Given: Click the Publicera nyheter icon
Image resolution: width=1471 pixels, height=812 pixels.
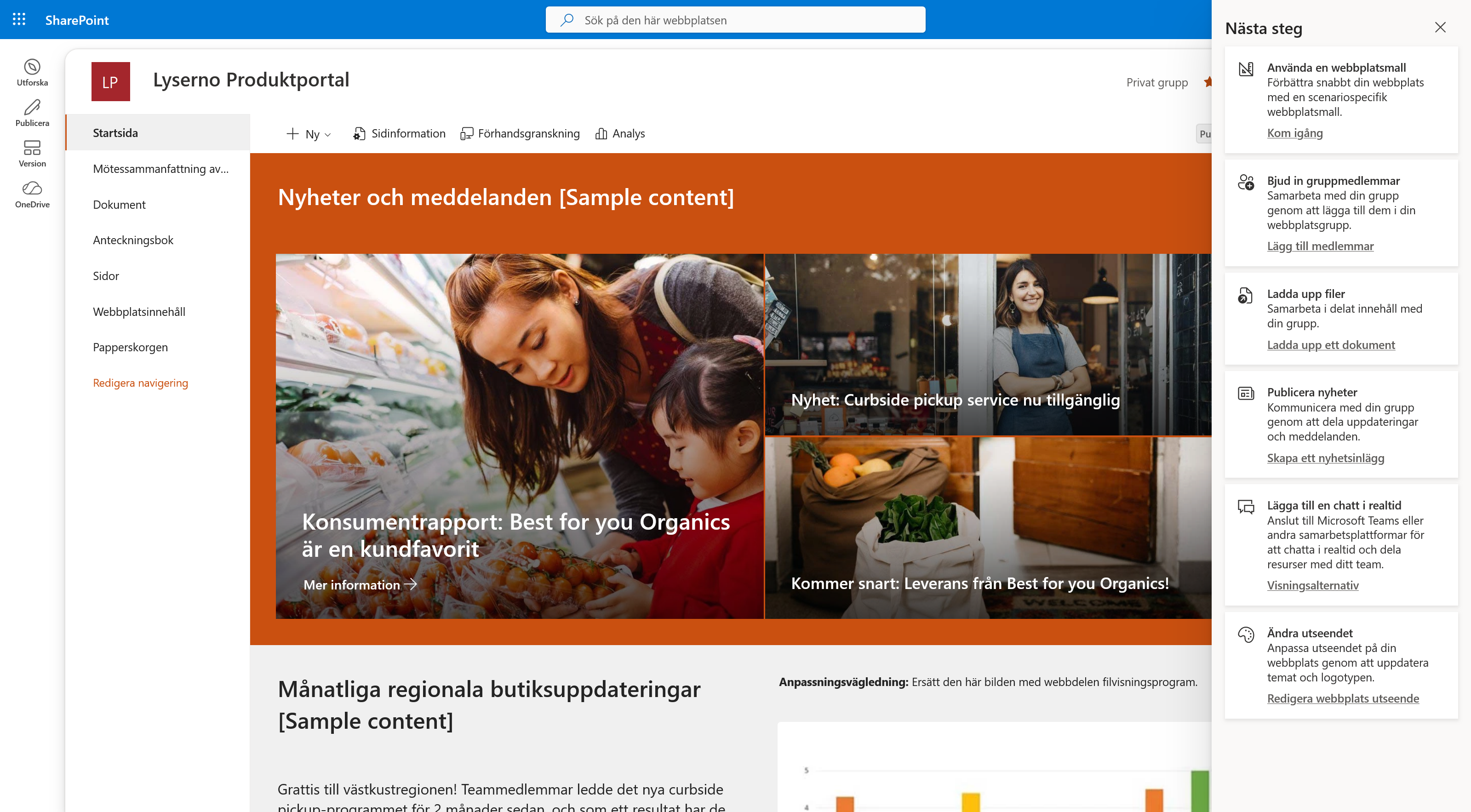Looking at the screenshot, I should click(x=1245, y=394).
